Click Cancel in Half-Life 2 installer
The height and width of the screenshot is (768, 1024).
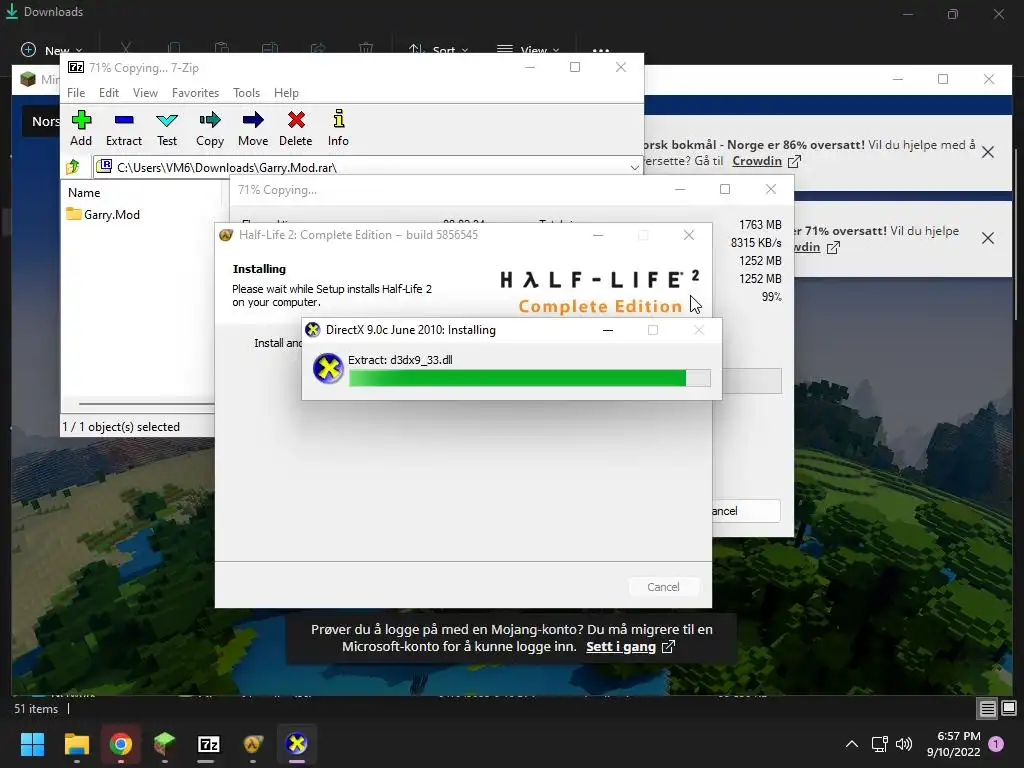[x=664, y=586]
